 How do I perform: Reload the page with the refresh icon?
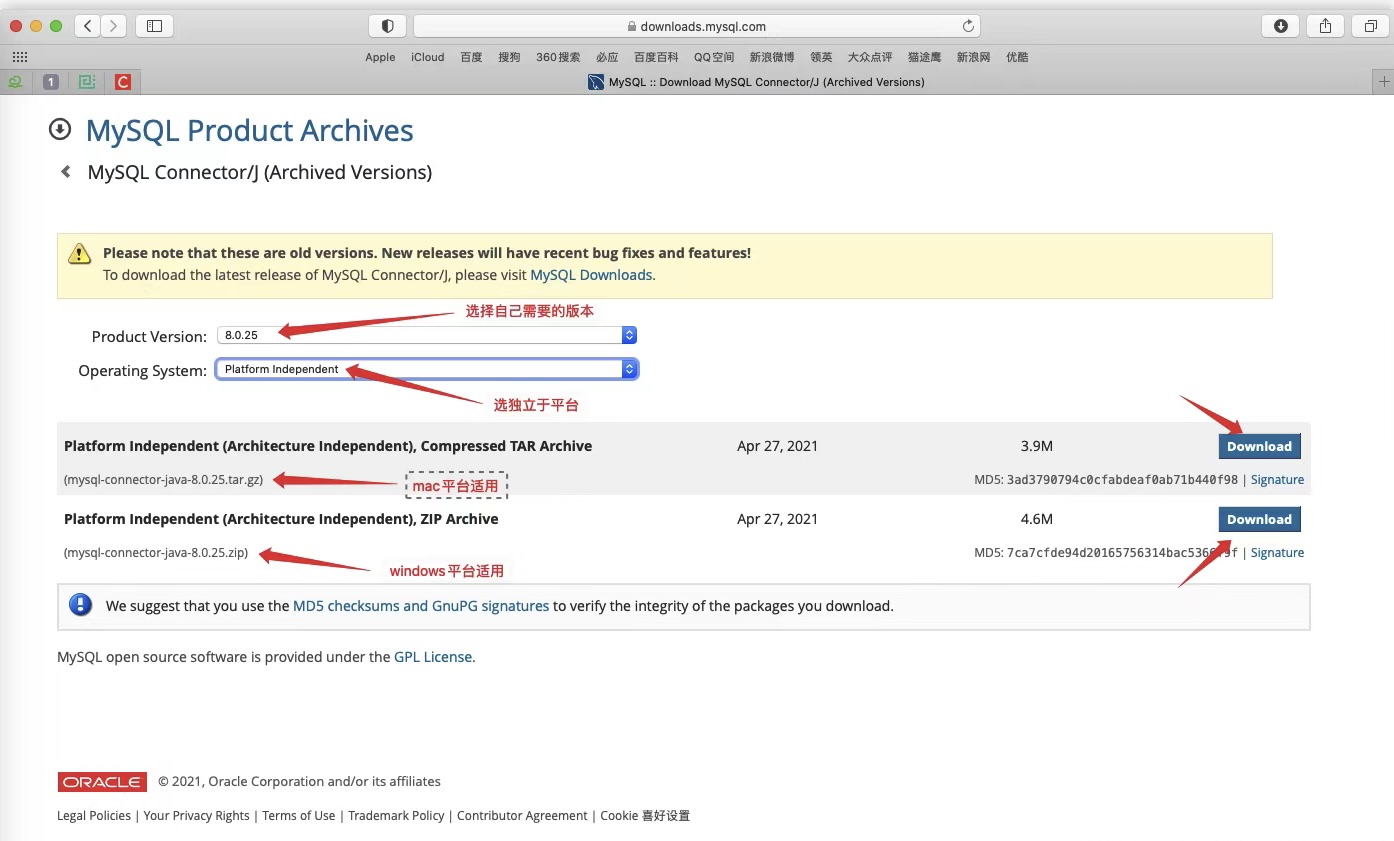[x=968, y=26]
